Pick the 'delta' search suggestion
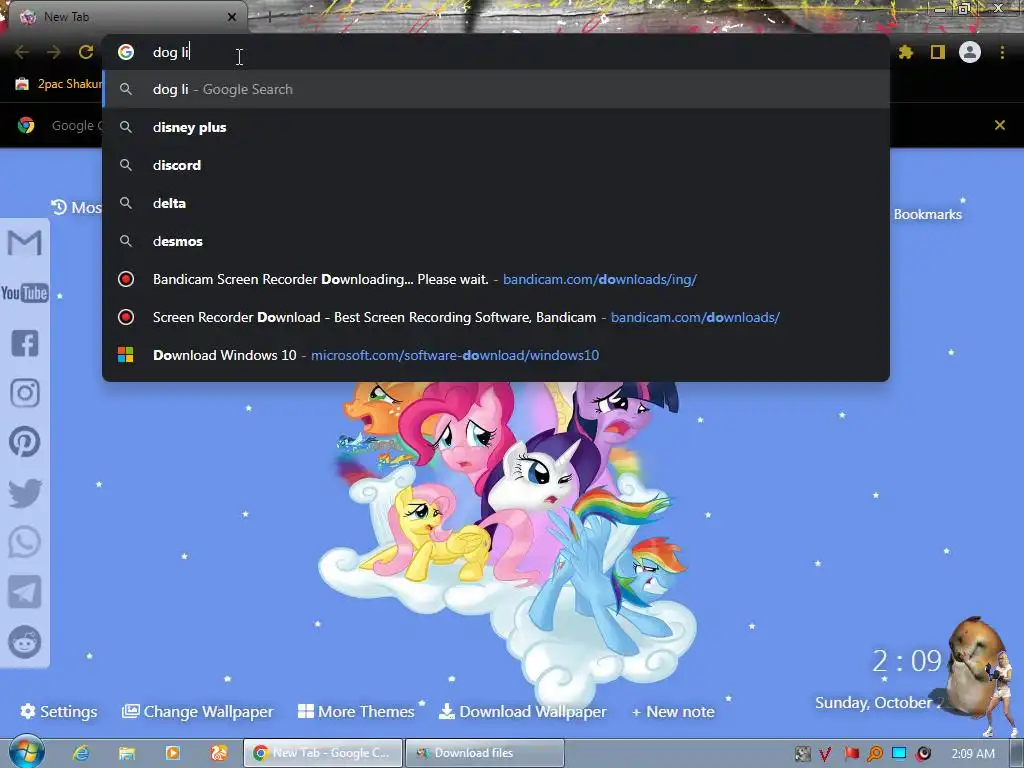The image size is (1024, 768). click(496, 203)
